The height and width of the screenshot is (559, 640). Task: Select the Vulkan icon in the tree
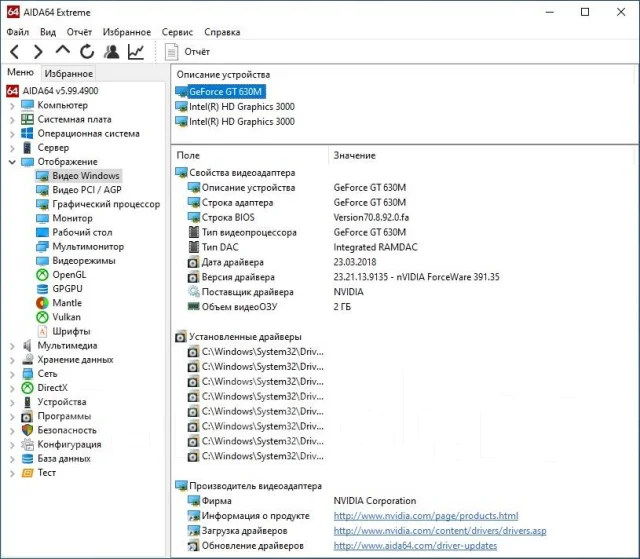[42, 317]
